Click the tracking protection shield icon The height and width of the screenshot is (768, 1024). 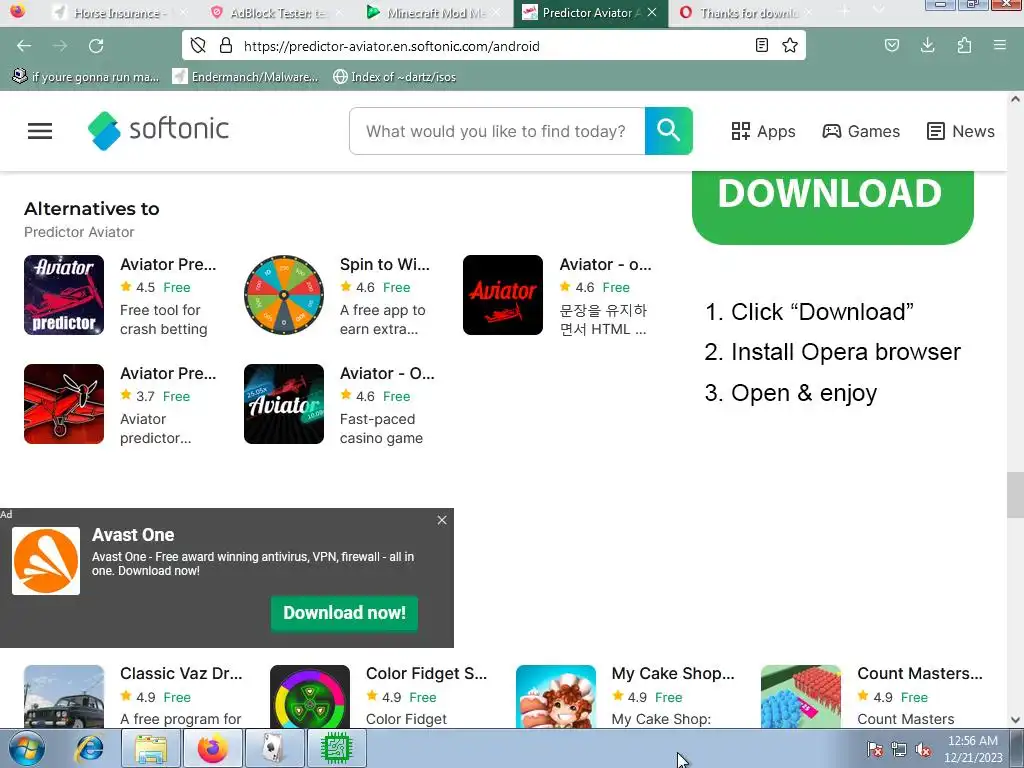pyautogui.click(x=198, y=46)
